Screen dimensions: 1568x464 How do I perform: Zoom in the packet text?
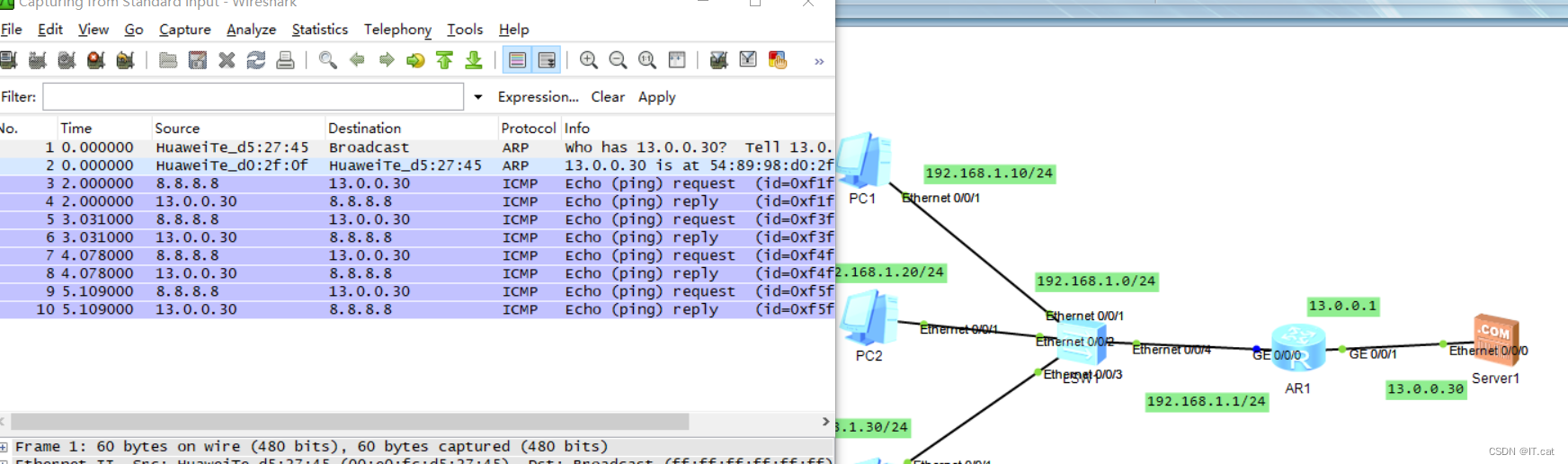[x=589, y=60]
